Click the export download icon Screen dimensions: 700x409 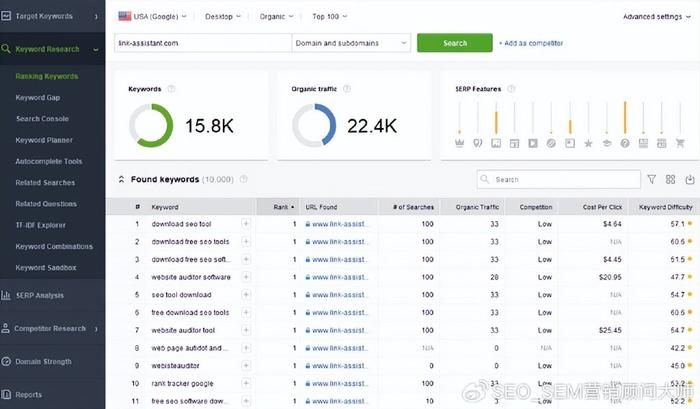[x=688, y=180]
